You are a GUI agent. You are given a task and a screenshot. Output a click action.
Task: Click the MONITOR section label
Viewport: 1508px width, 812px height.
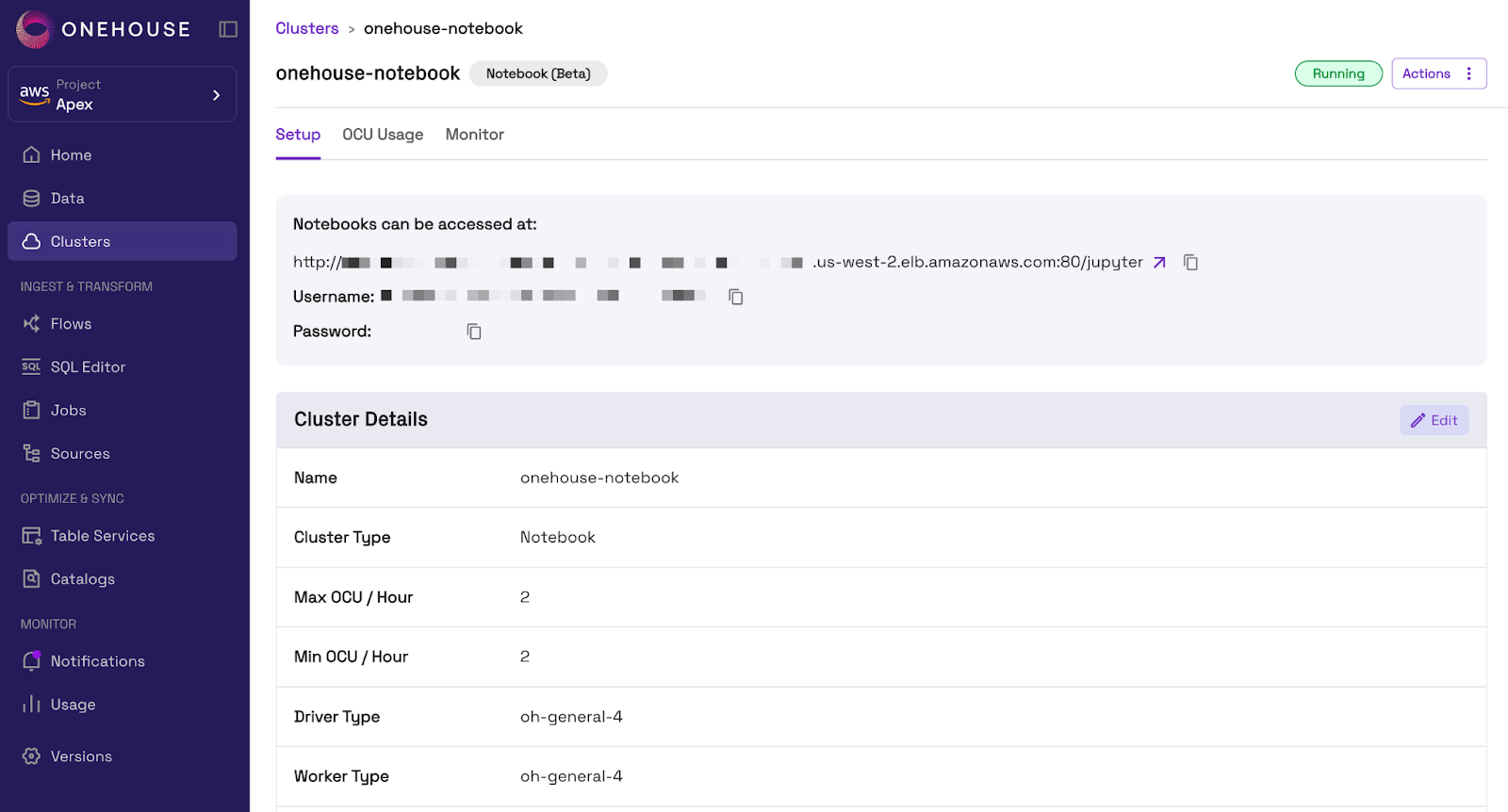click(48, 624)
